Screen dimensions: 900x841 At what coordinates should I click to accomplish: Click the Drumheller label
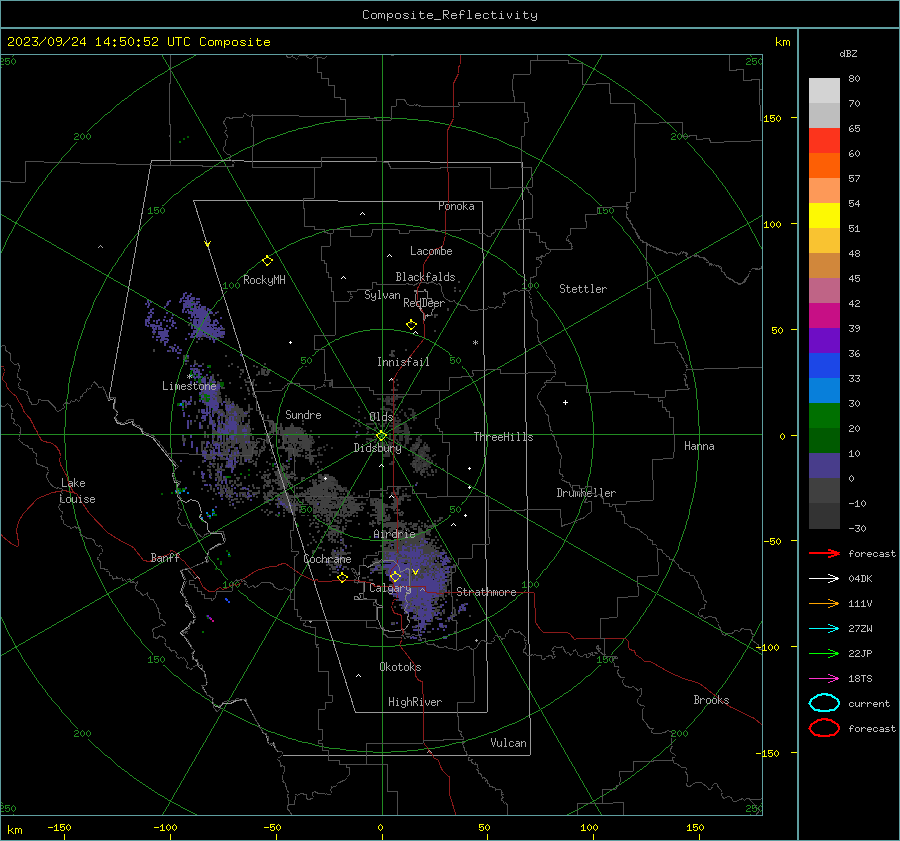click(x=586, y=493)
